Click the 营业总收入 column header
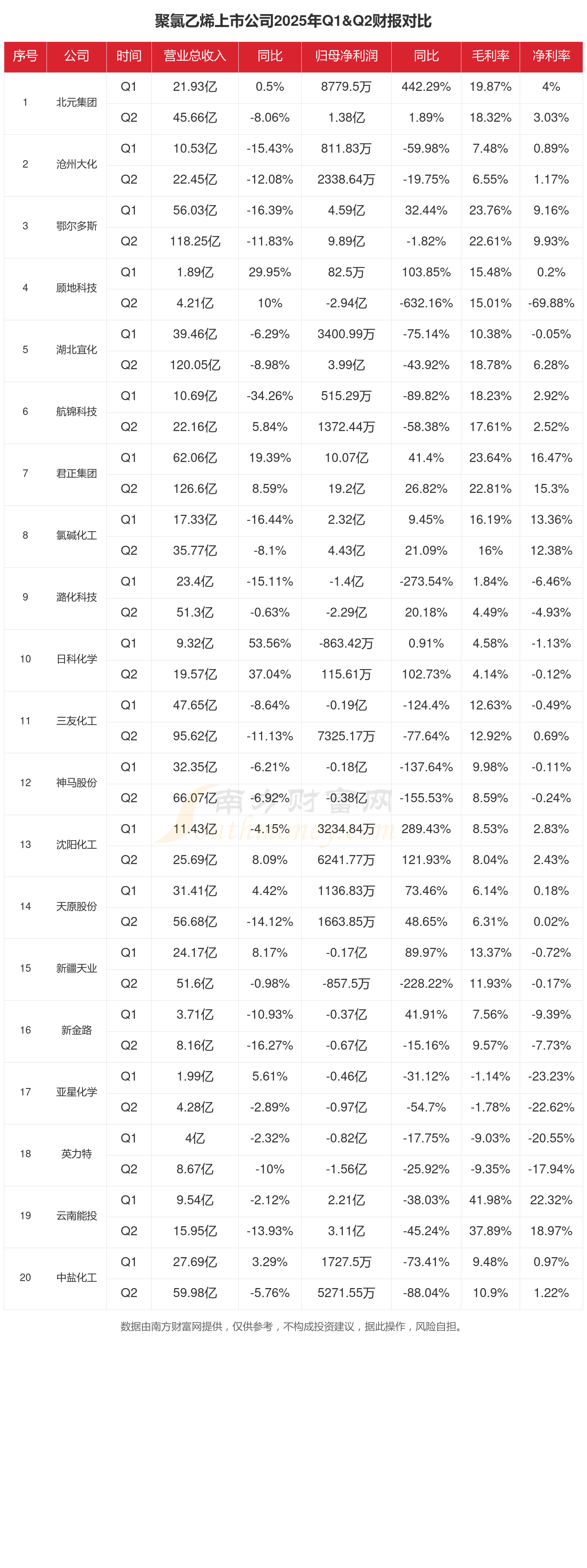The image size is (587, 1568). [194, 56]
